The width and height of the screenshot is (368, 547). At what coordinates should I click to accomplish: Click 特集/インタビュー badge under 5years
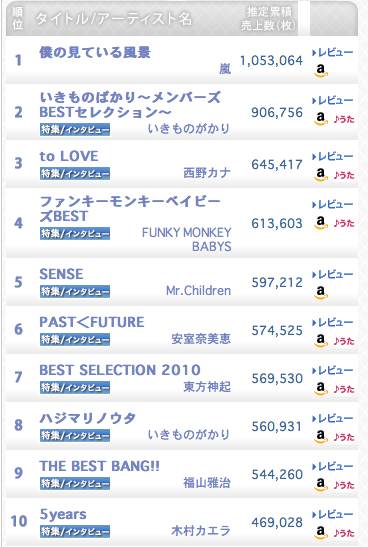tap(75, 531)
